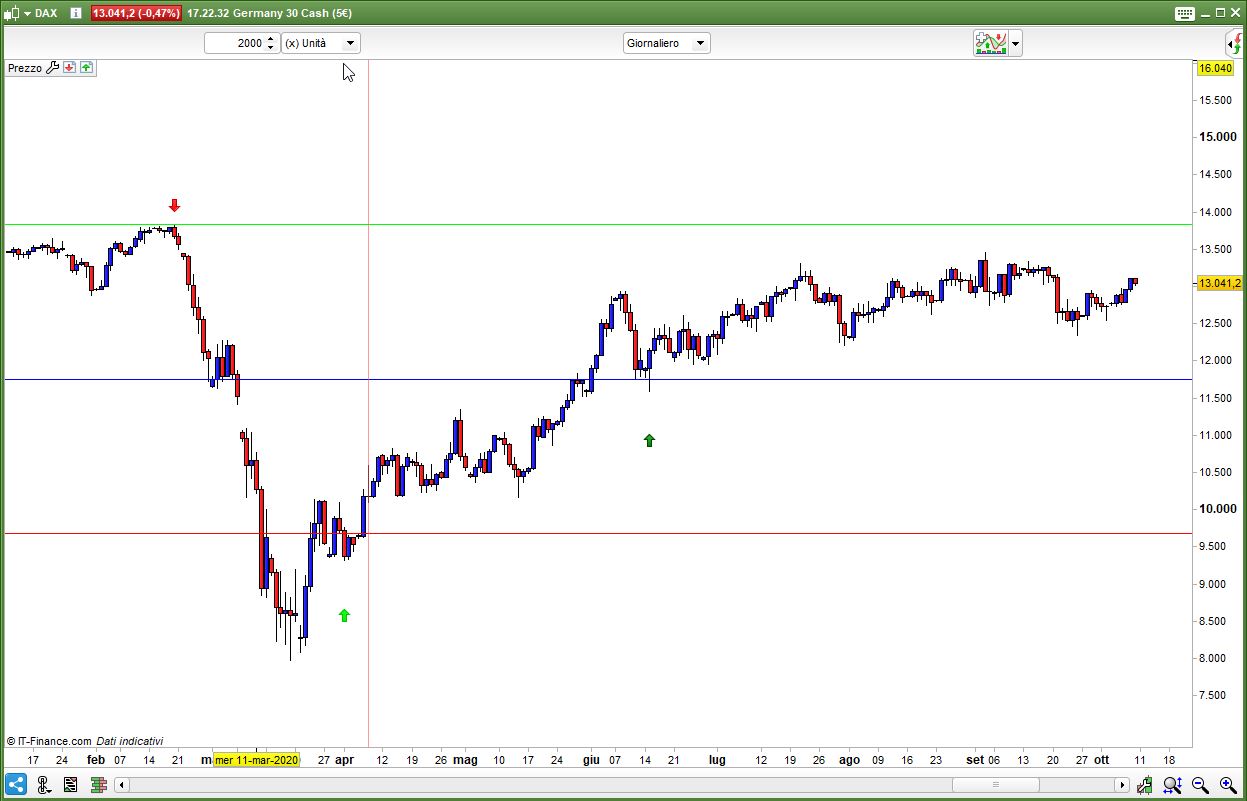Open the chart style candlestick icon
The width and height of the screenshot is (1247, 801).
click(x=12, y=13)
